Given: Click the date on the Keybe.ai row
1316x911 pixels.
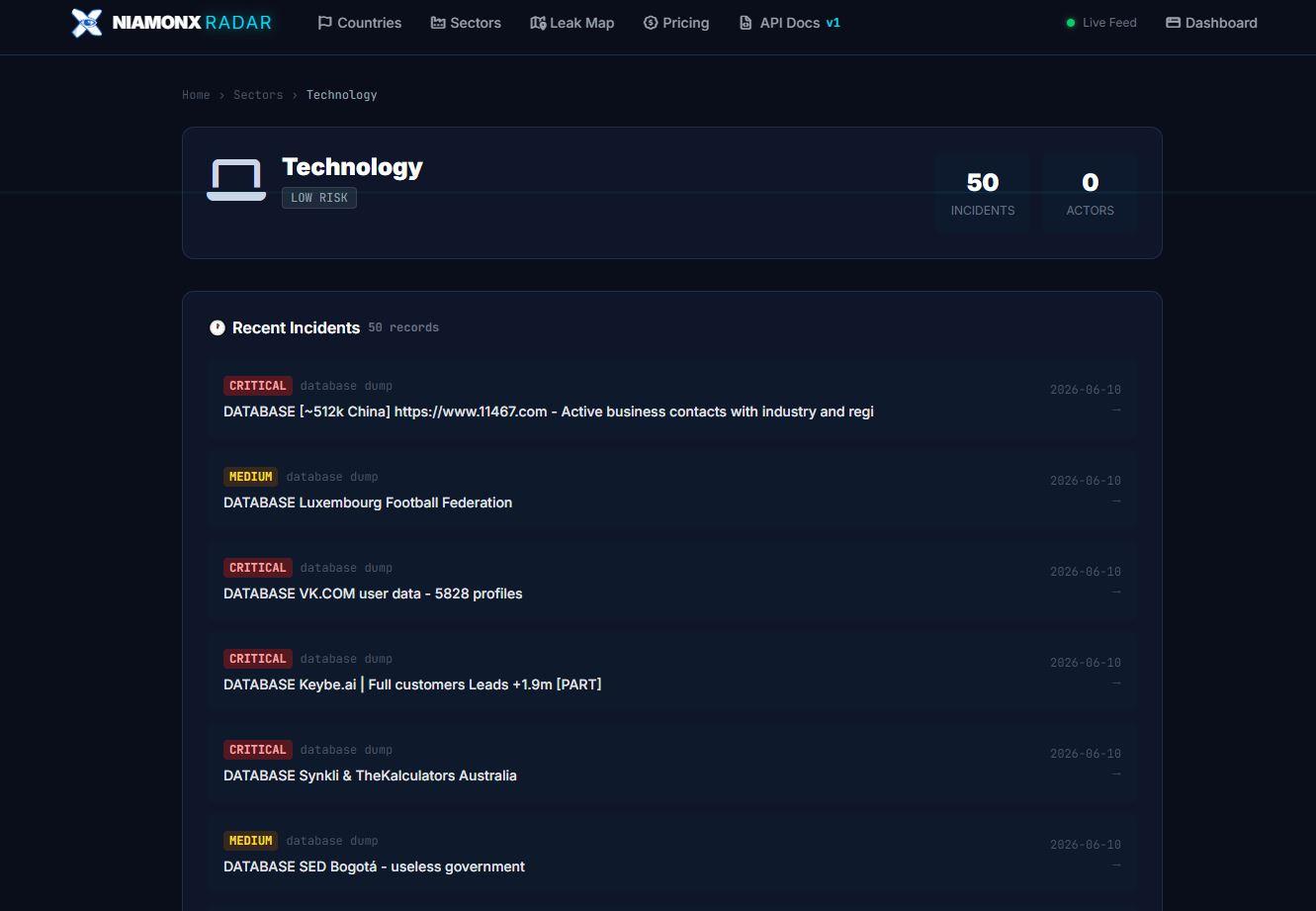Looking at the screenshot, I should (x=1086, y=663).
